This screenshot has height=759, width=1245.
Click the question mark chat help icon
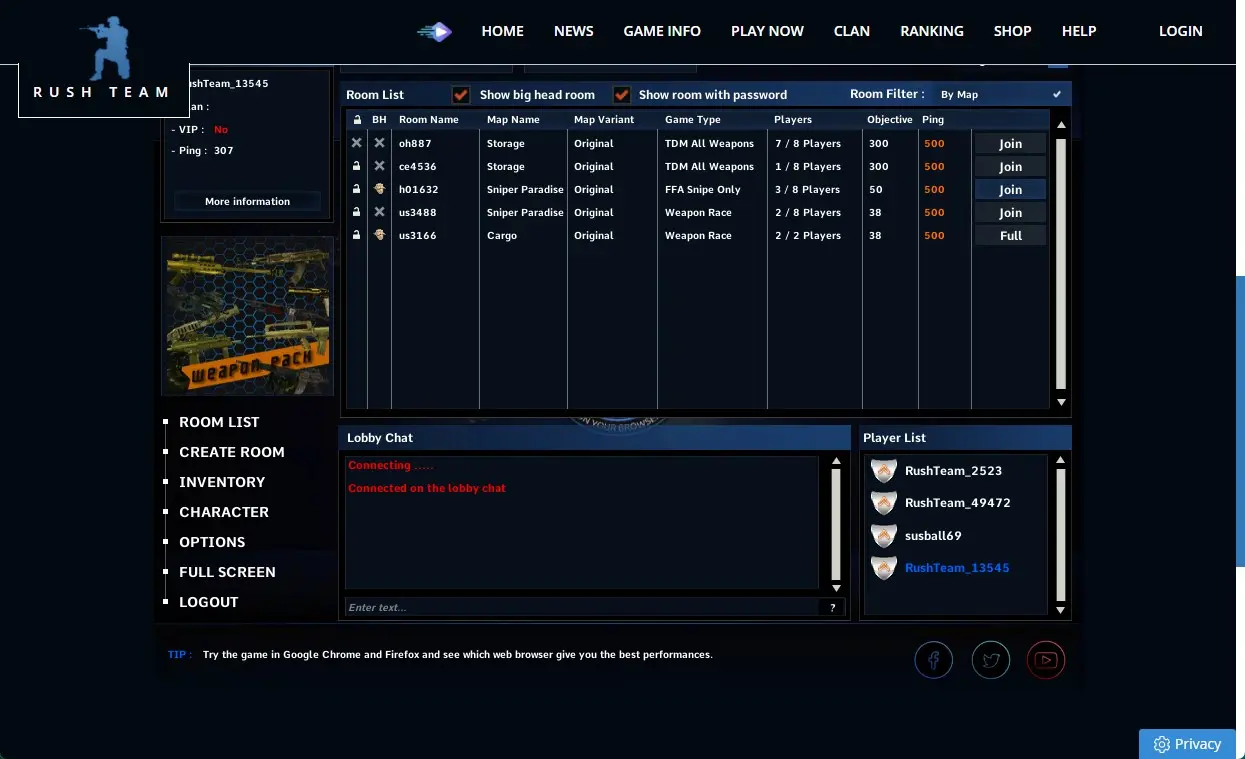(x=832, y=607)
